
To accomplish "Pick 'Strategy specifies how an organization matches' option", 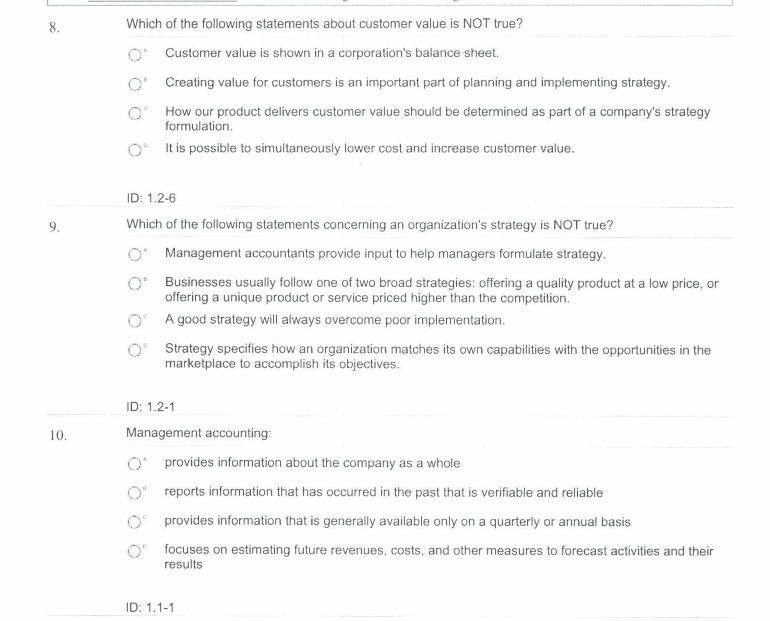I will 135,351.
